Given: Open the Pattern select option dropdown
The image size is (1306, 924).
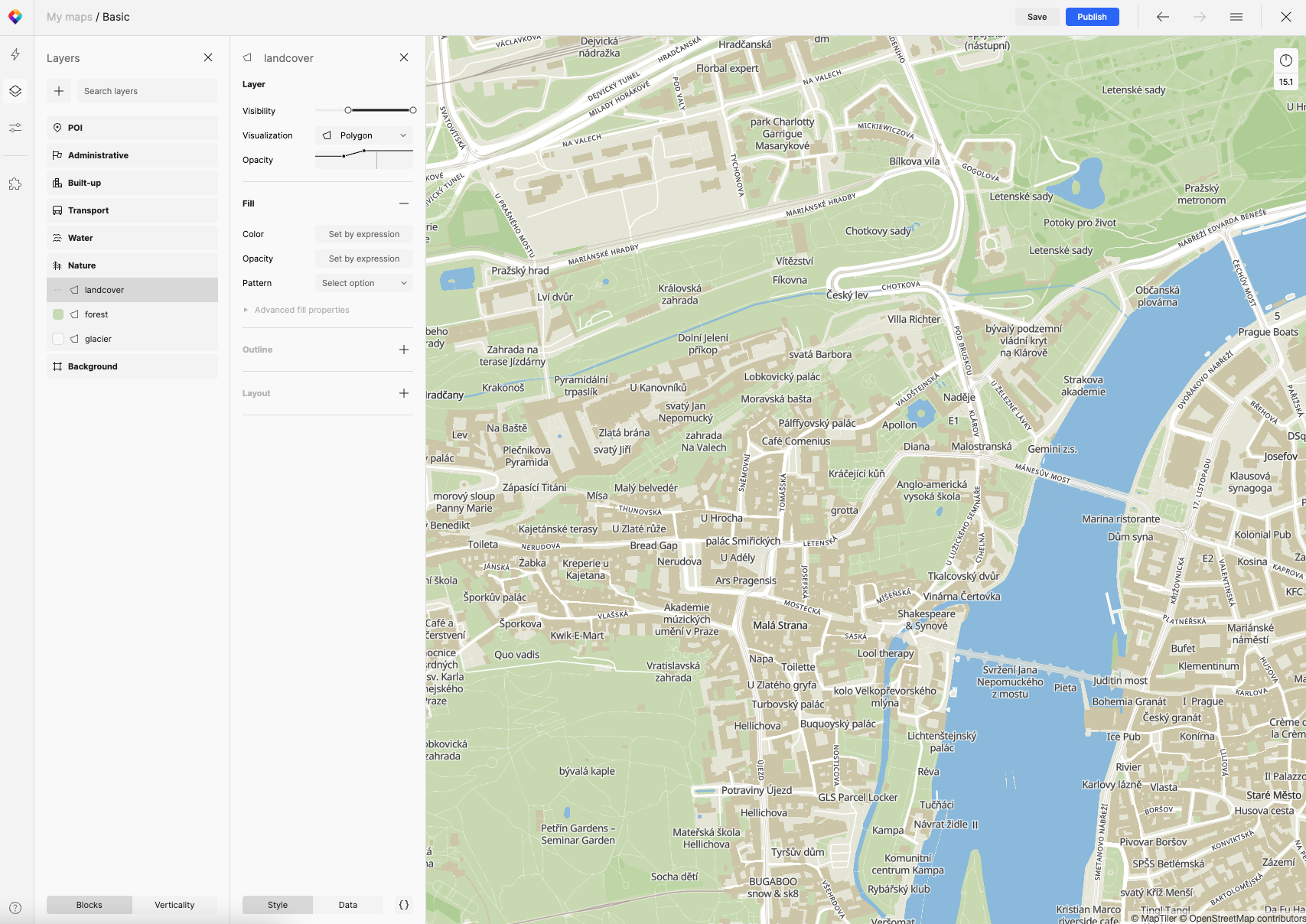Looking at the screenshot, I should pyautogui.click(x=364, y=283).
